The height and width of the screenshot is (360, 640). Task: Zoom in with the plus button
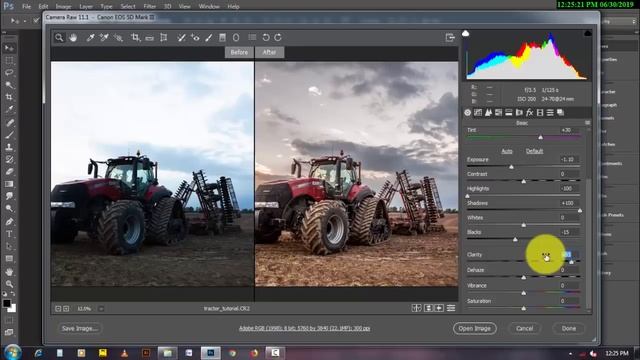point(66,309)
